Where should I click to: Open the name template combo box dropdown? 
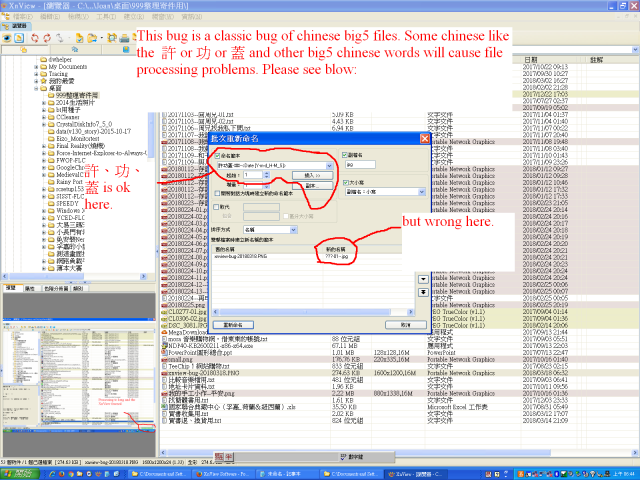tap(329, 166)
